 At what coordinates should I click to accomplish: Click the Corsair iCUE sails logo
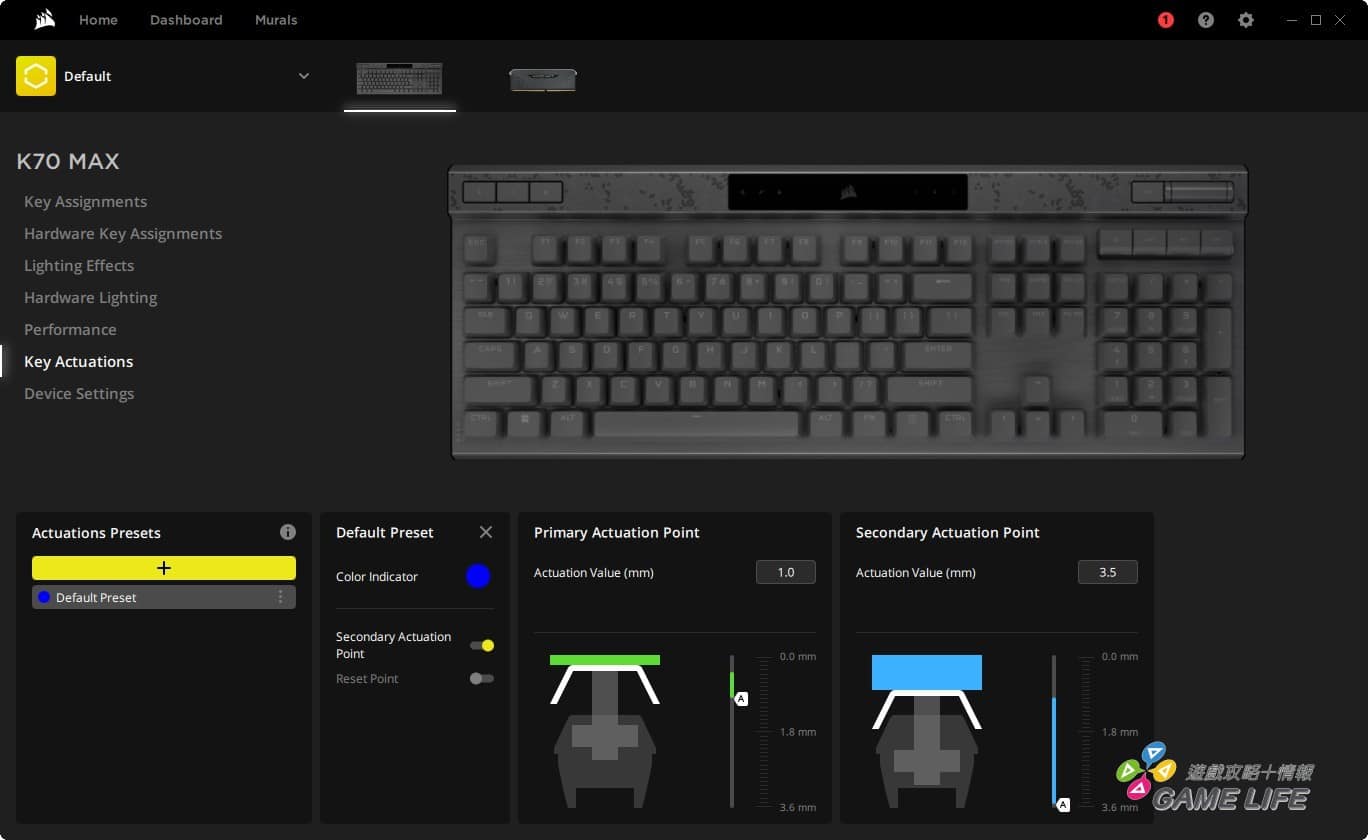coord(44,20)
